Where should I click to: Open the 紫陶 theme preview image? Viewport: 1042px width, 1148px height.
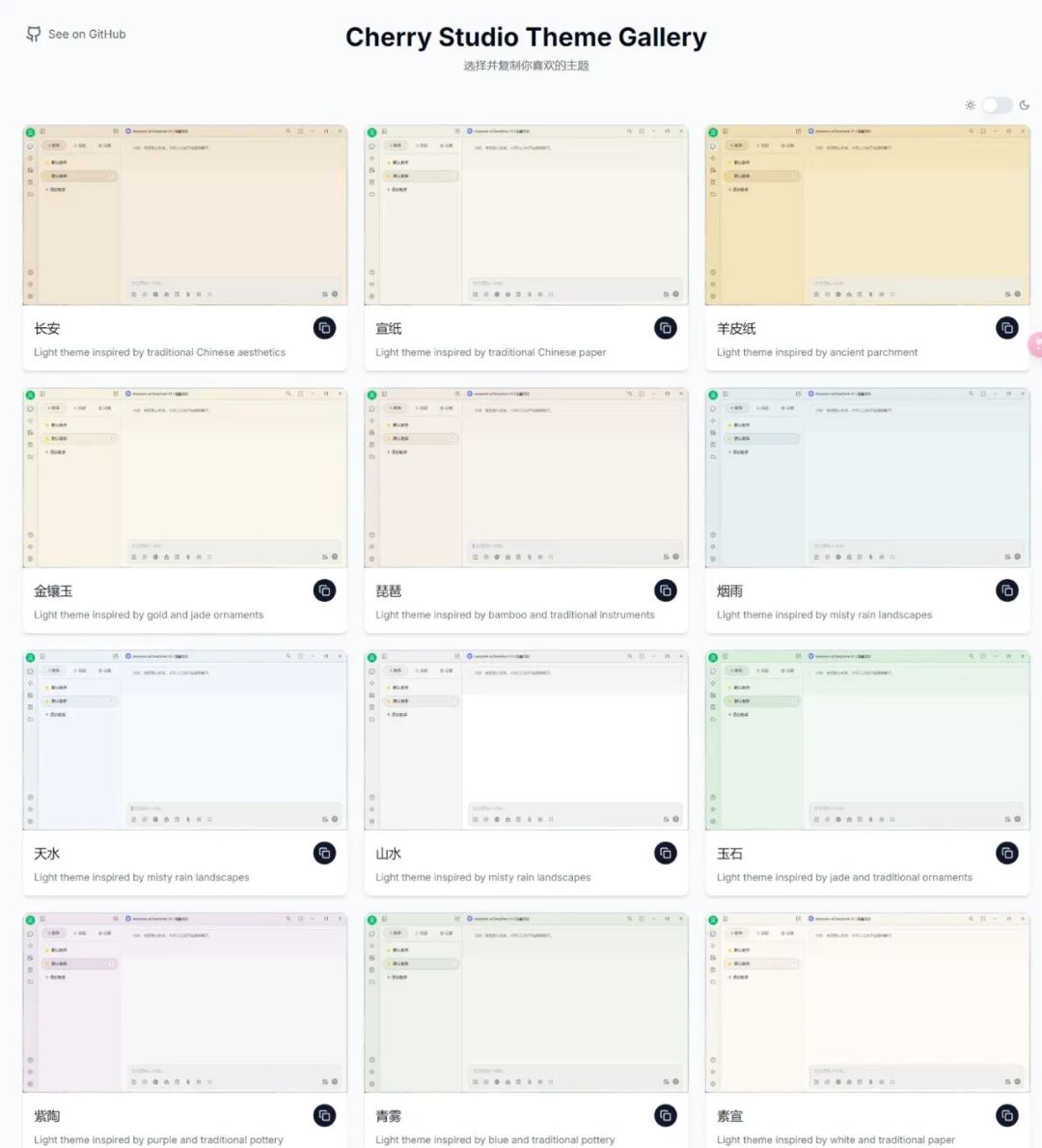pyautogui.click(x=184, y=1003)
